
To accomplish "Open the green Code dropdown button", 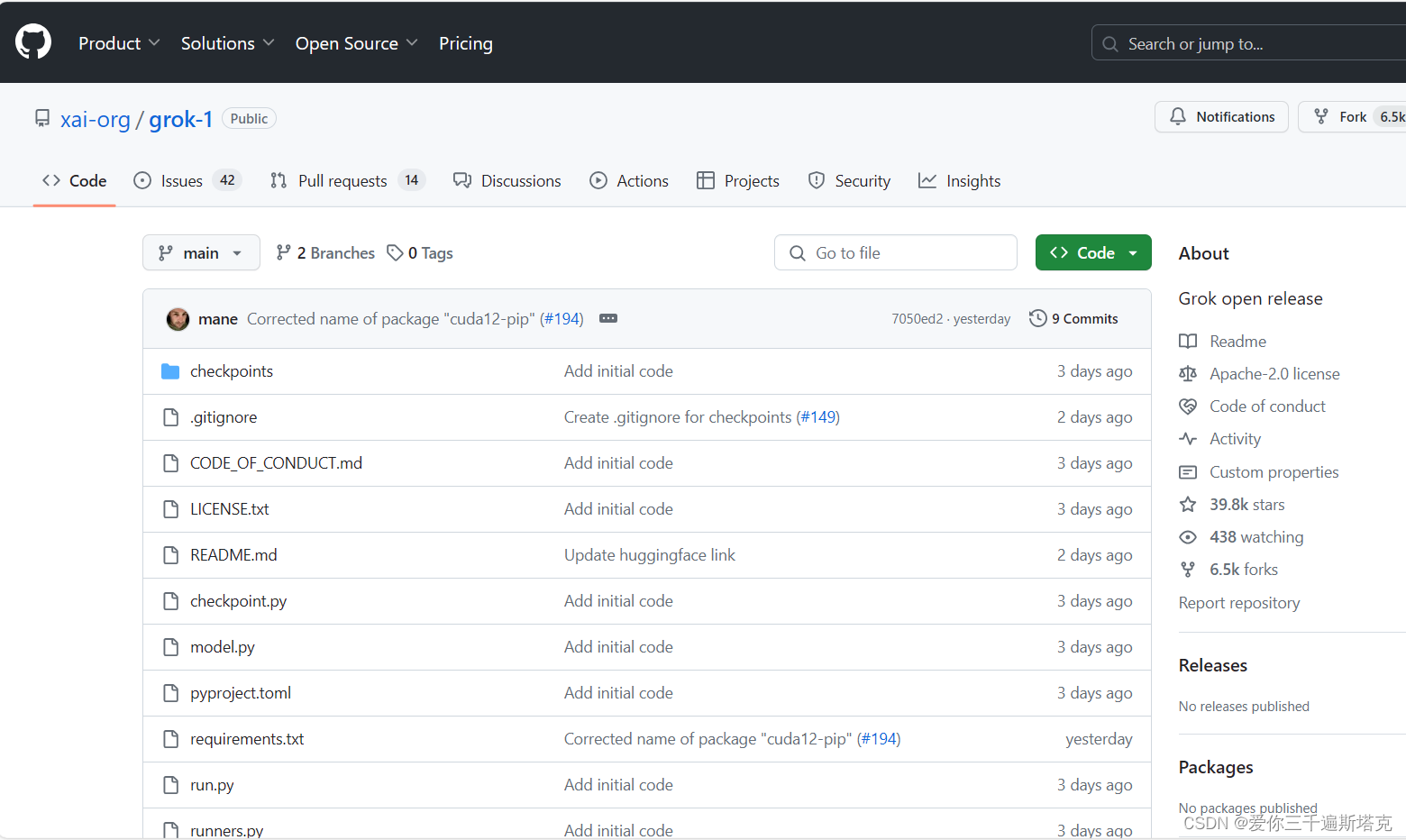I will pyautogui.click(x=1093, y=252).
